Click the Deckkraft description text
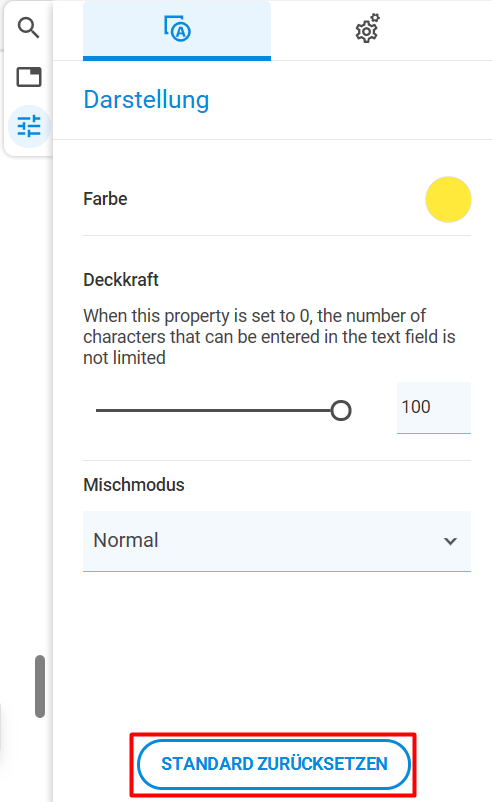492x802 pixels. [x=269, y=337]
